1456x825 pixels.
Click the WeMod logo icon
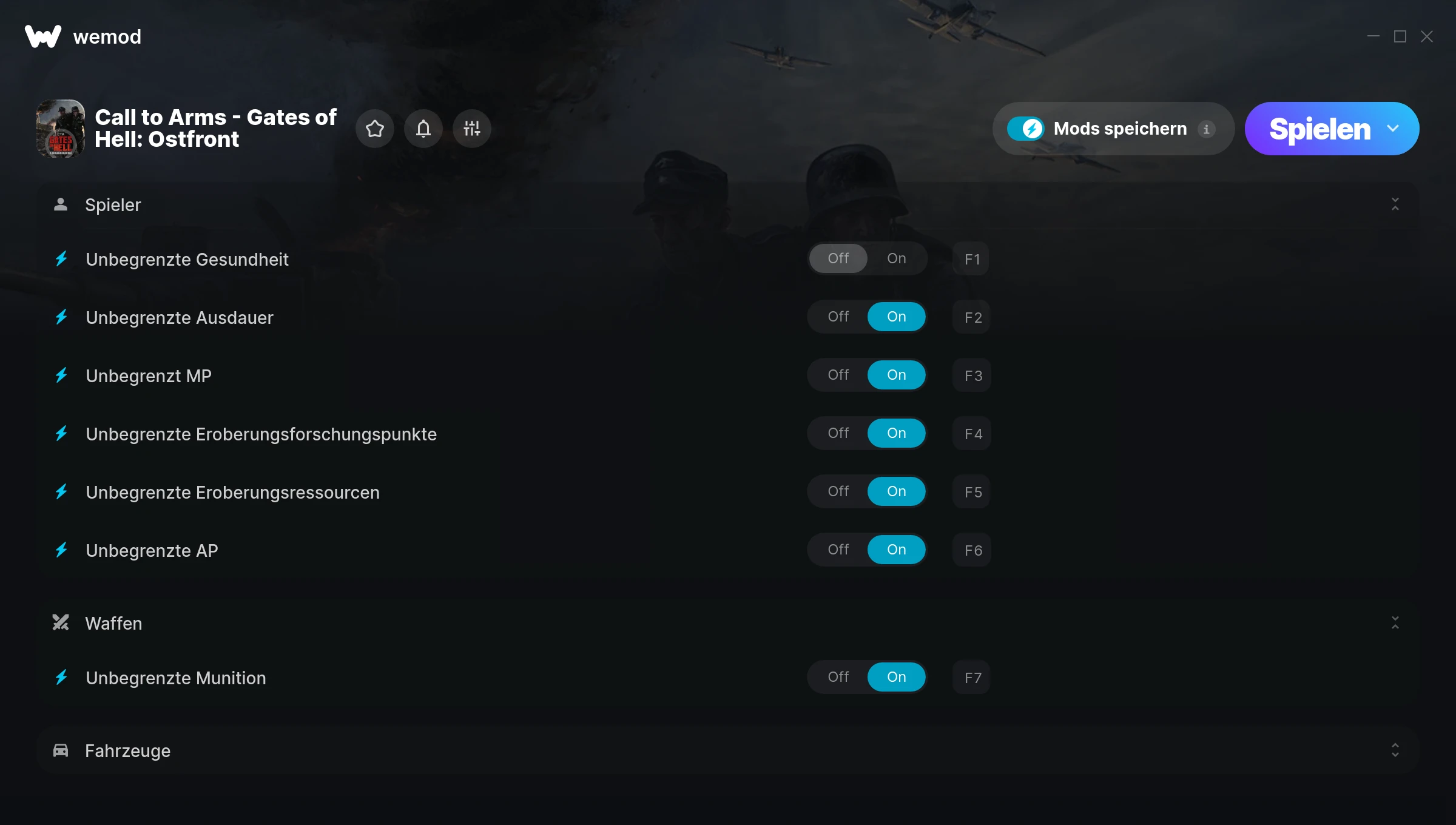(42, 36)
